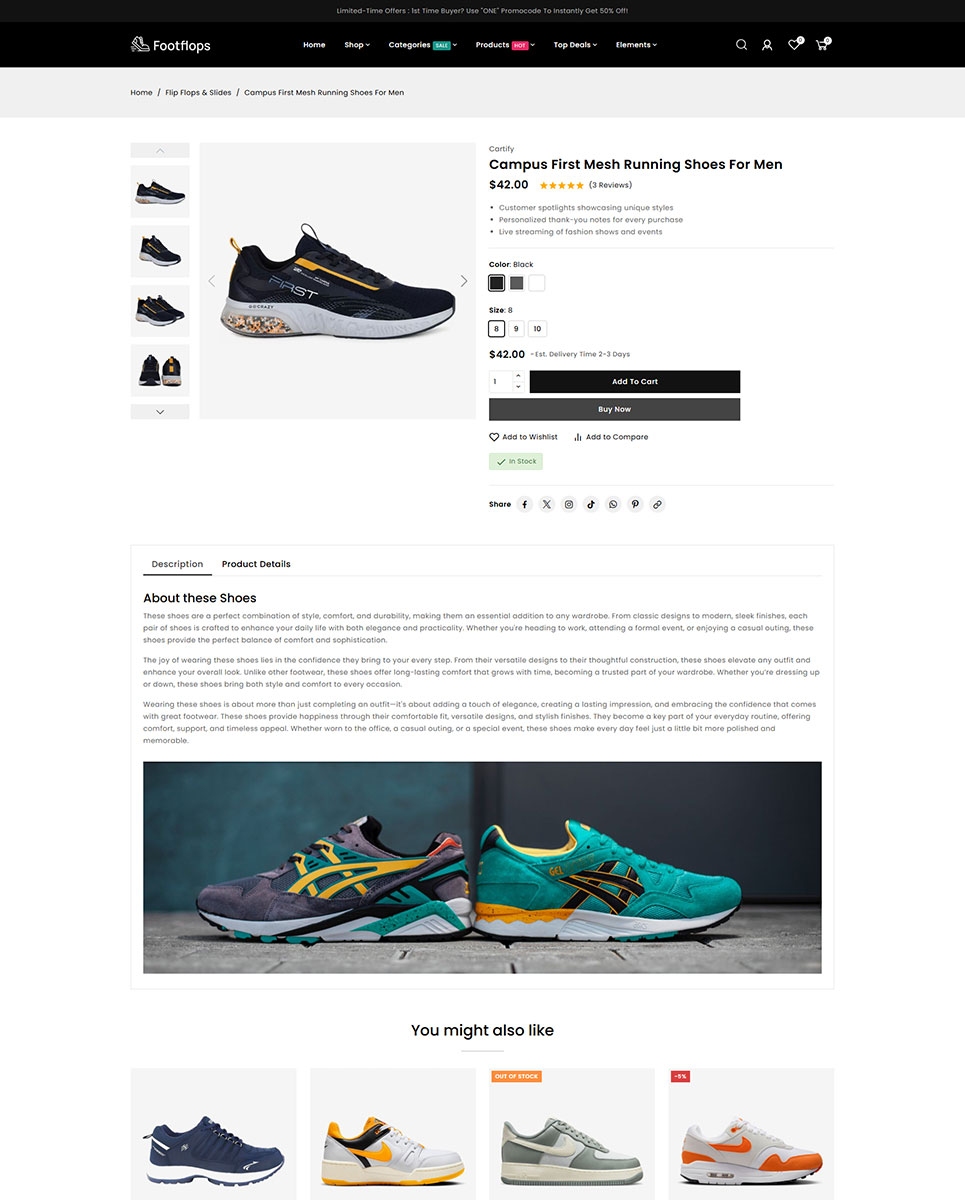Image resolution: width=965 pixels, height=1200 pixels.
Task: Select size 9 option
Action: click(x=516, y=329)
